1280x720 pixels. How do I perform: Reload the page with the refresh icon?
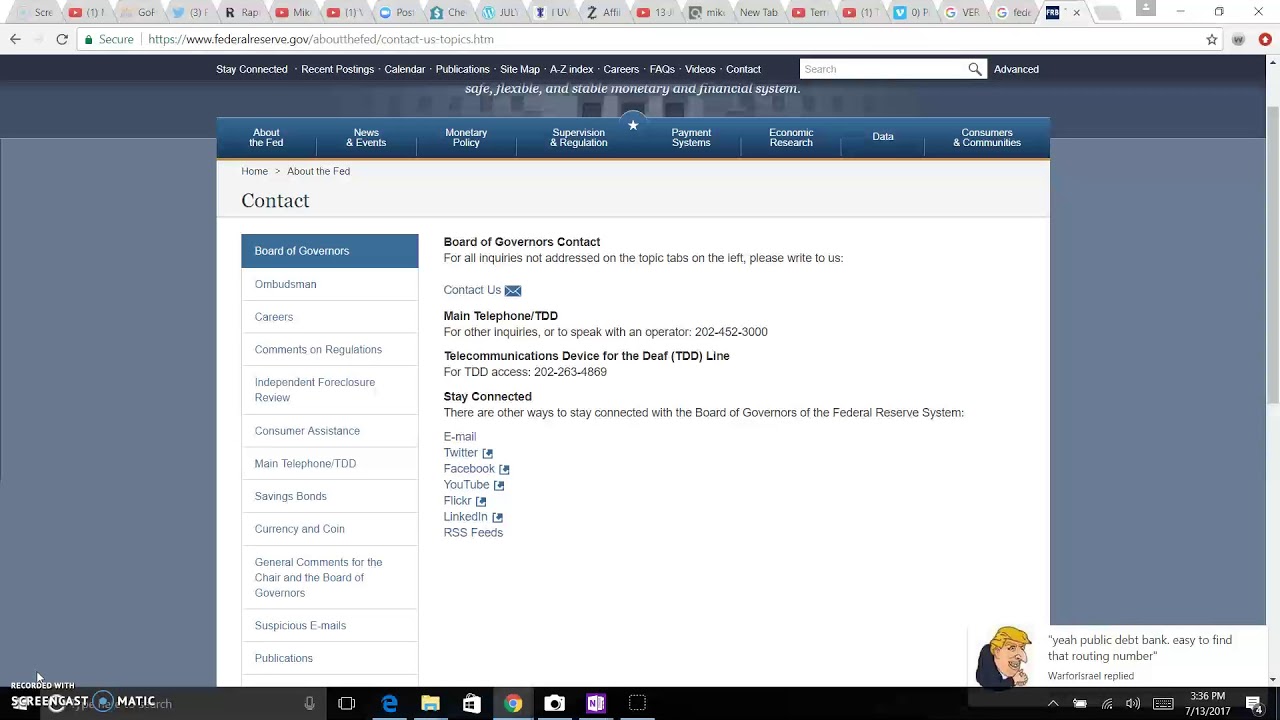pyautogui.click(x=62, y=39)
